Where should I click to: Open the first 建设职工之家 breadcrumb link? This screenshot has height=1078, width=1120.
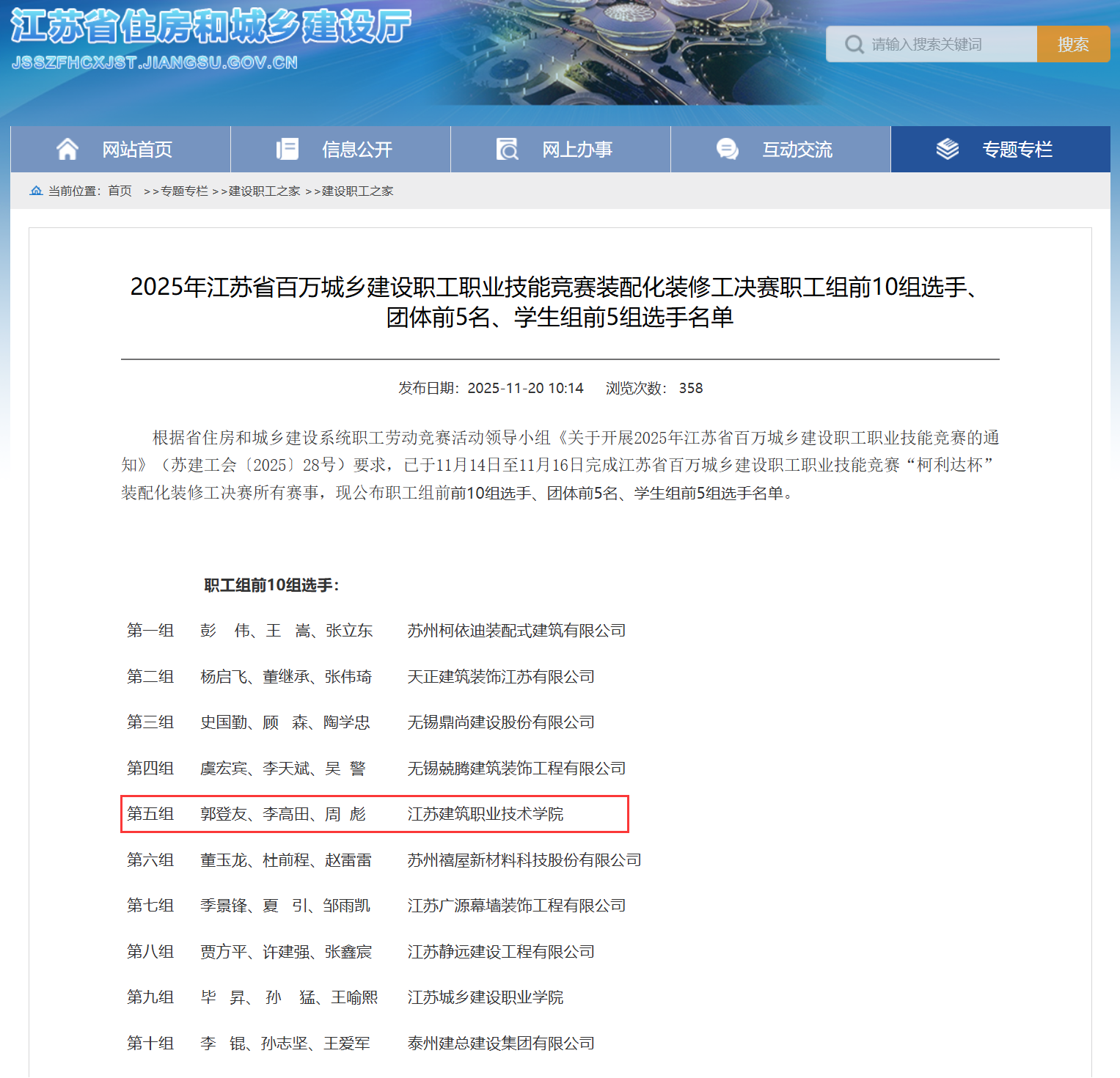(x=264, y=191)
